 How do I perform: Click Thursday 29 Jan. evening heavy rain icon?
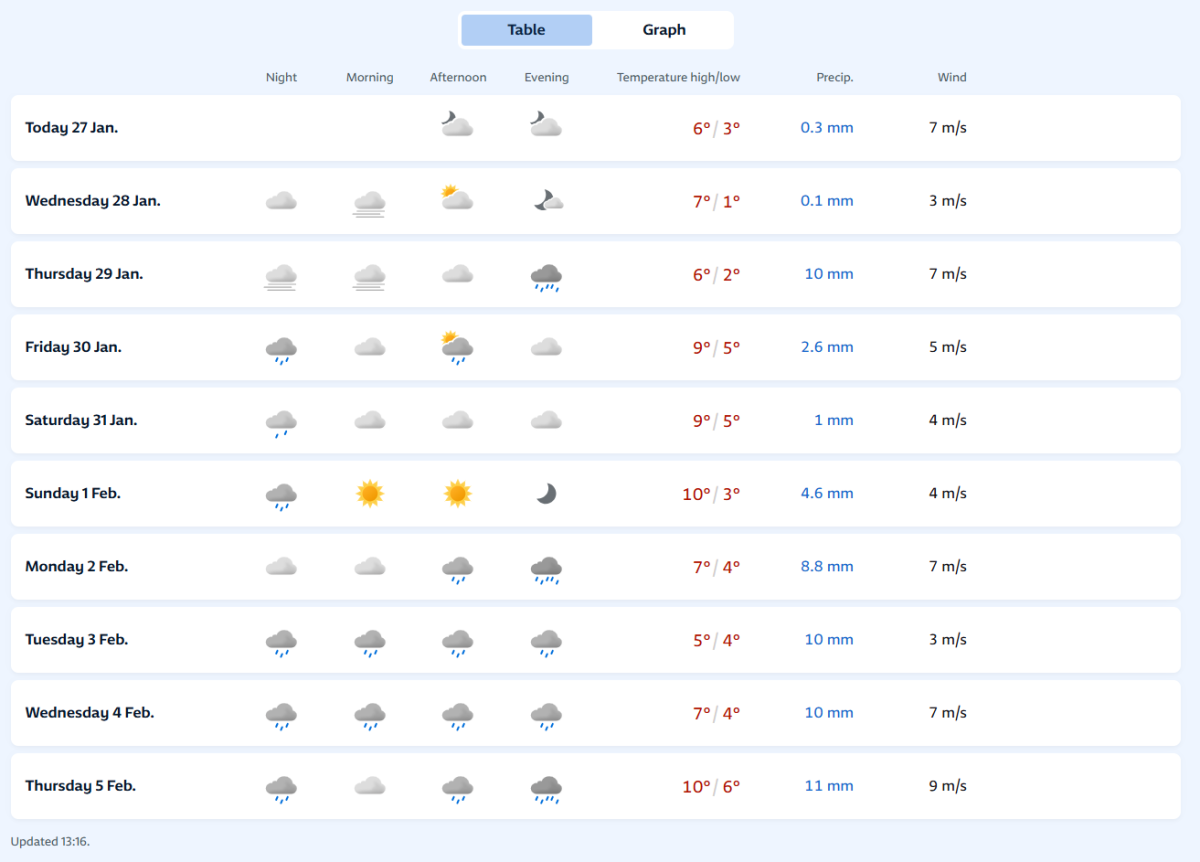point(546,276)
